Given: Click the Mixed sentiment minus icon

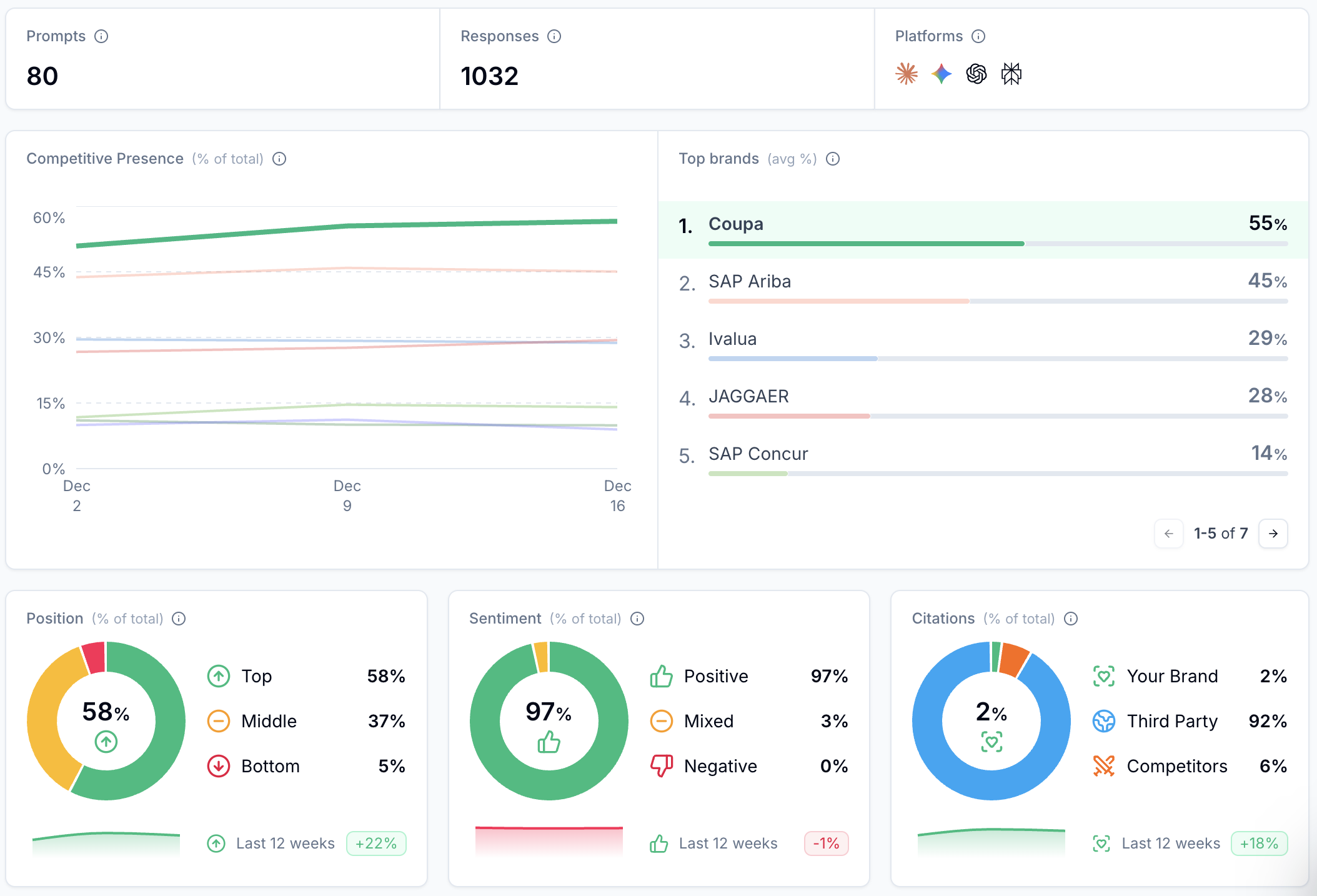Looking at the screenshot, I should click(x=662, y=721).
